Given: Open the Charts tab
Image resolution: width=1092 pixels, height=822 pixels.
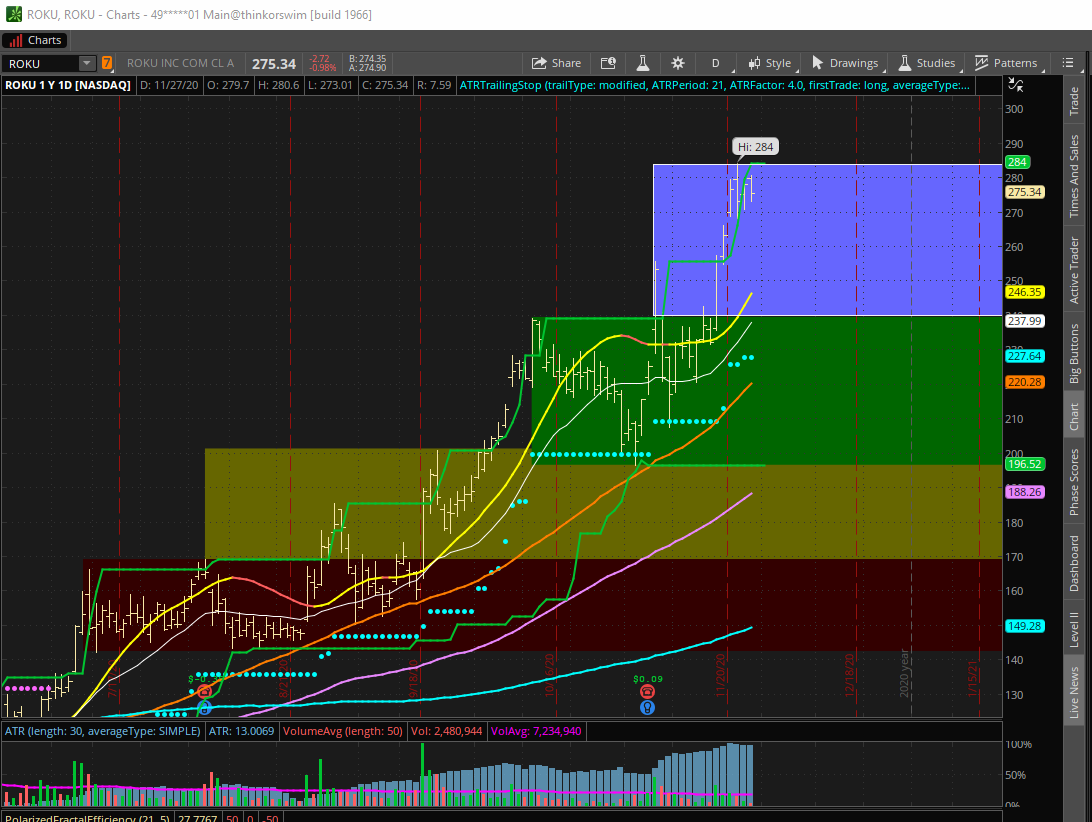Looking at the screenshot, I should pyautogui.click(x=36, y=40).
